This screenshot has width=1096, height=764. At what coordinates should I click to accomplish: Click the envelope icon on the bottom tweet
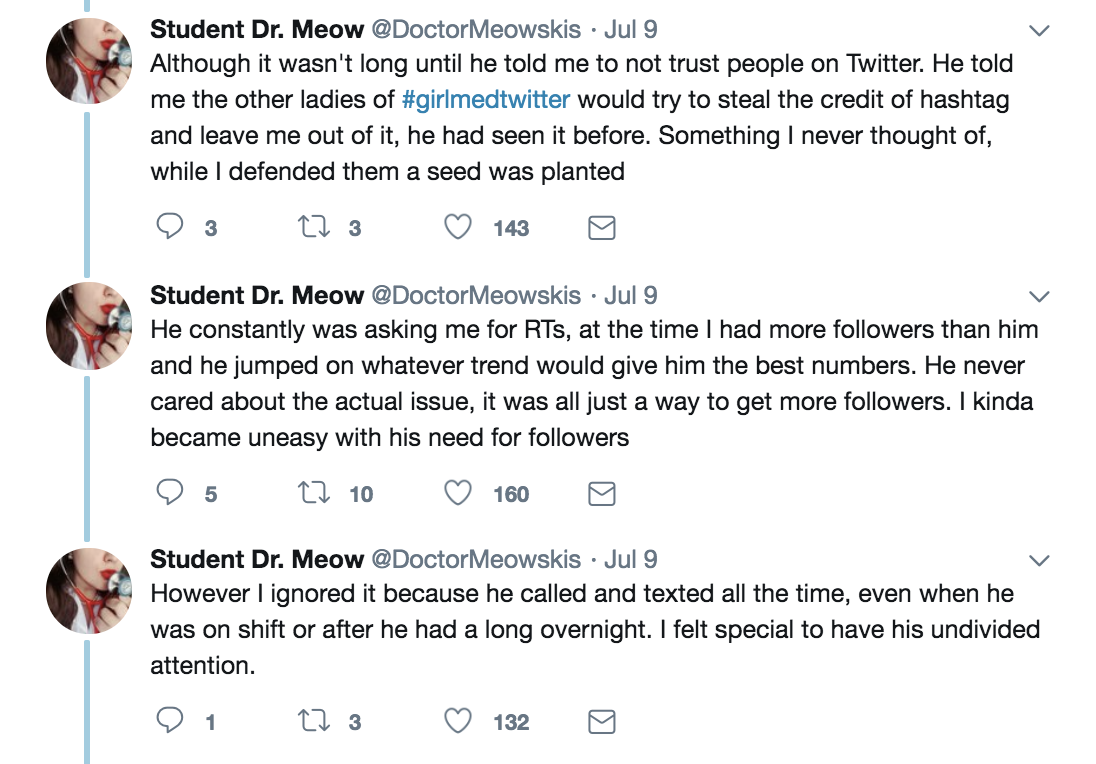tap(601, 721)
